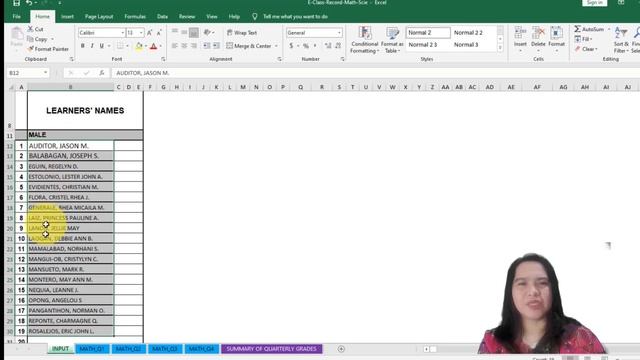Switch to Page Layout tab
640x360 pixels.
click(99, 17)
